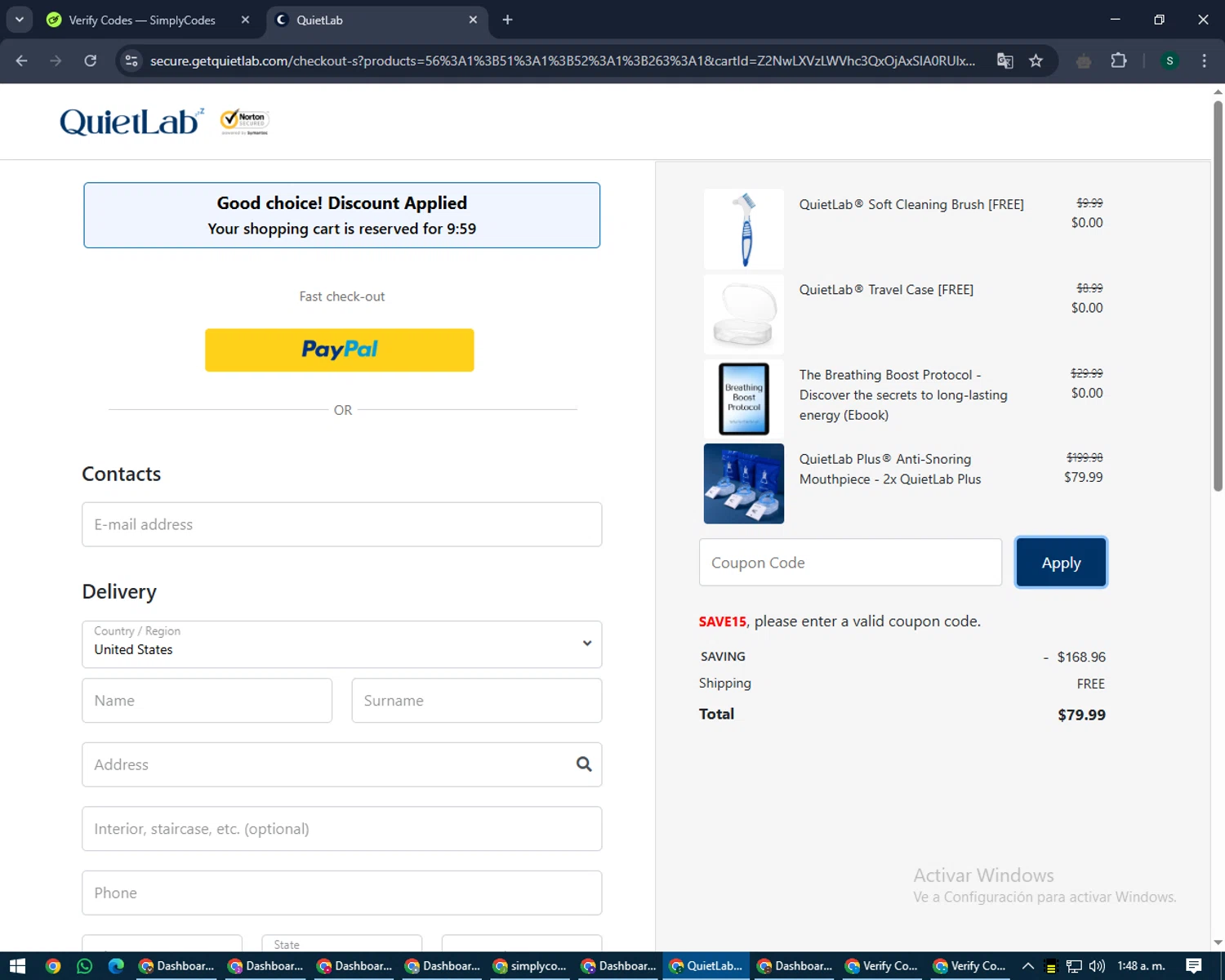Click the QuietLab Soft Cleaning Brush title
Viewport: 1225px width, 980px height.
[911, 204]
